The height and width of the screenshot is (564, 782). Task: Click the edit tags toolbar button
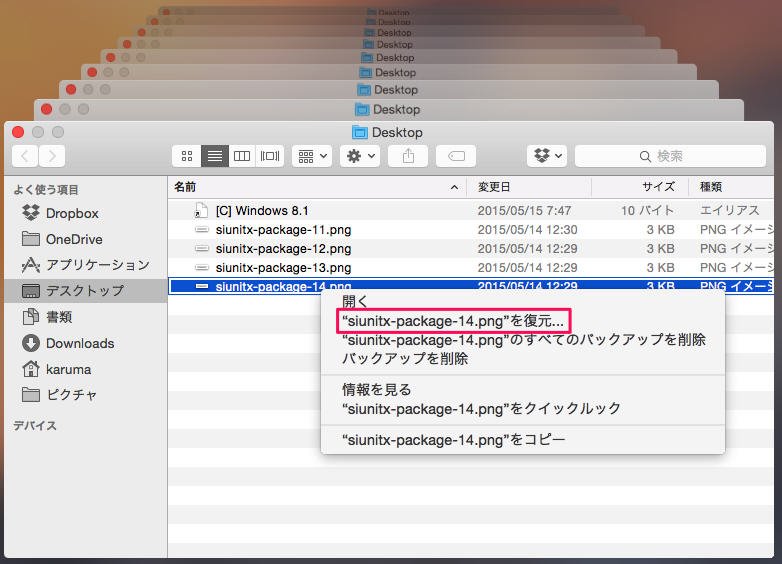pos(456,156)
